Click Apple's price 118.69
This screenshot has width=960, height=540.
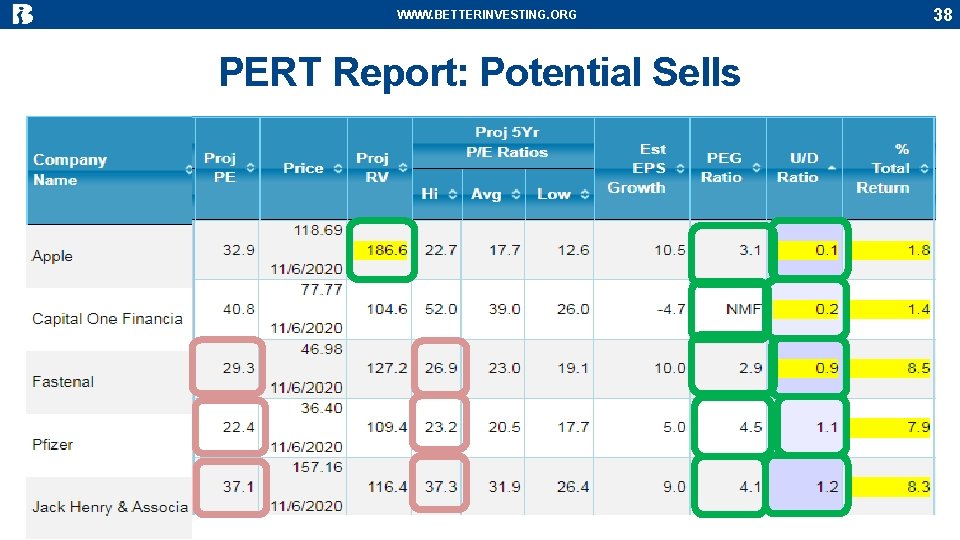[x=318, y=230]
